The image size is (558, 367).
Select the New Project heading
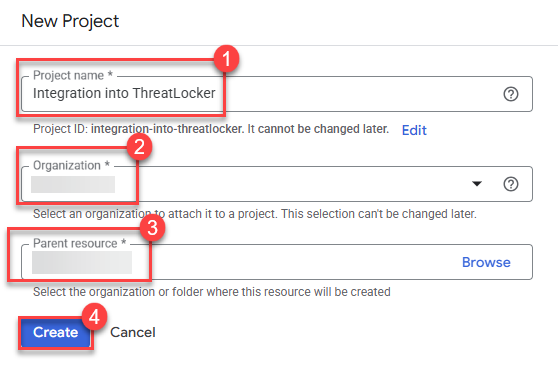coord(70,21)
